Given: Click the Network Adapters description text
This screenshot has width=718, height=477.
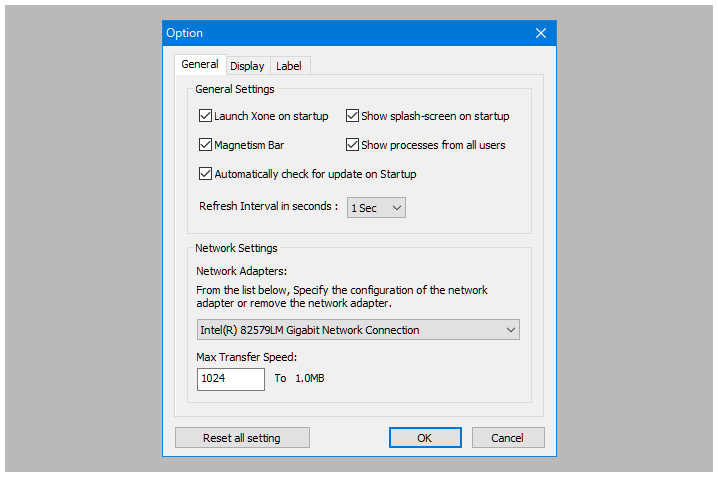Looking at the screenshot, I should point(342,297).
